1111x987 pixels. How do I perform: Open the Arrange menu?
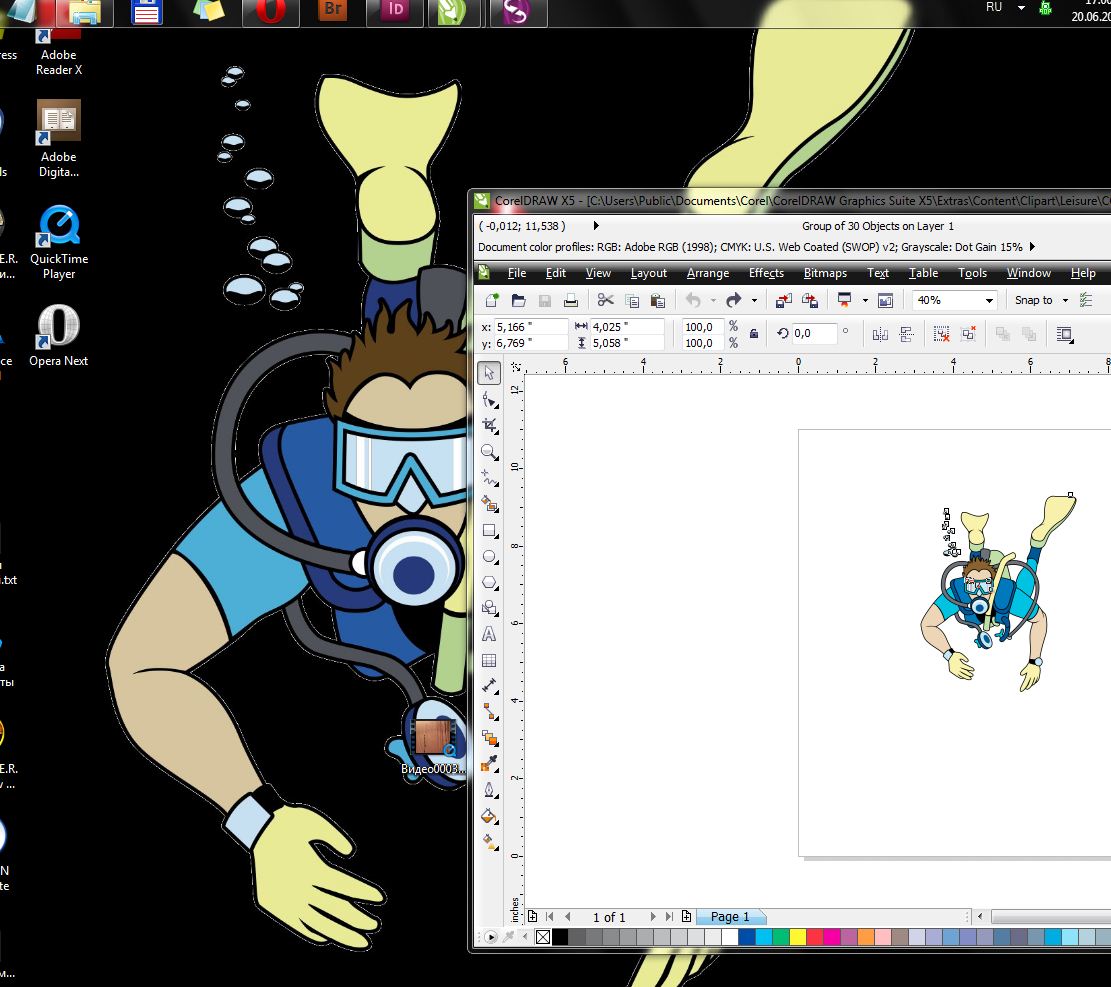pos(708,273)
